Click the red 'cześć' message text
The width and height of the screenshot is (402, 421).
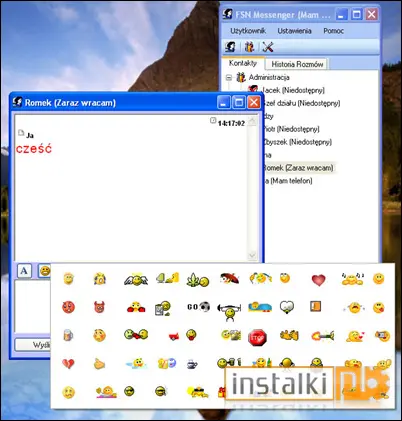coord(34,149)
